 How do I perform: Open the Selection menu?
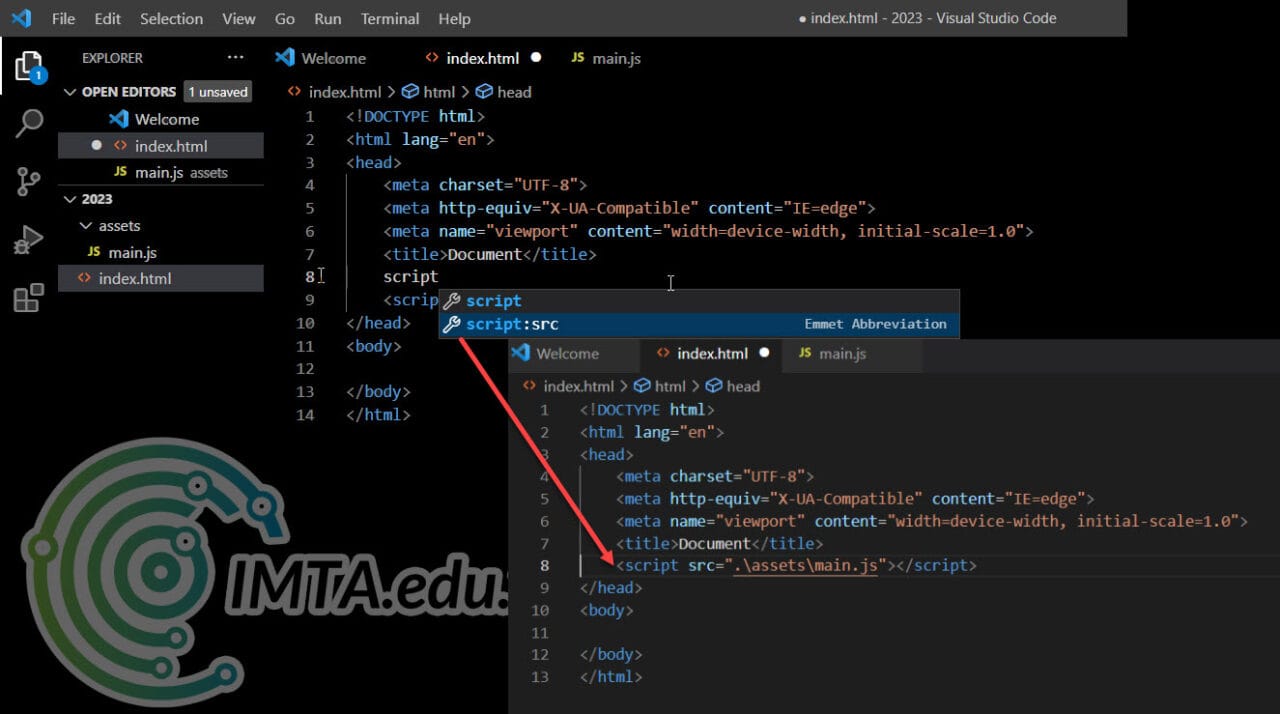click(x=171, y=18)
